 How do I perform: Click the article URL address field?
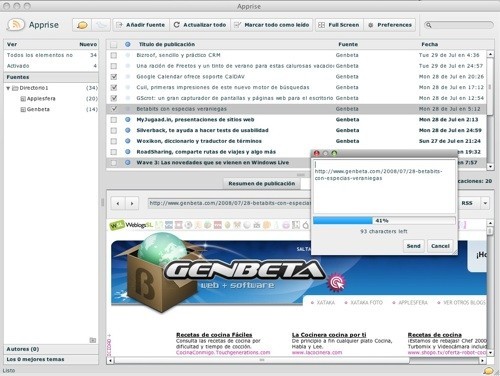tap(230, 203)
